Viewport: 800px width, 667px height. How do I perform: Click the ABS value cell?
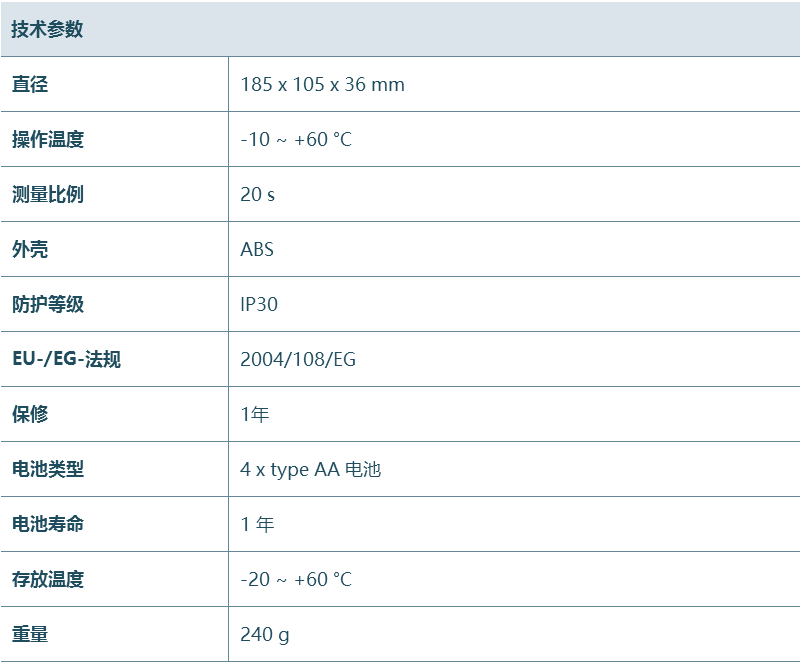click(257, 249)
